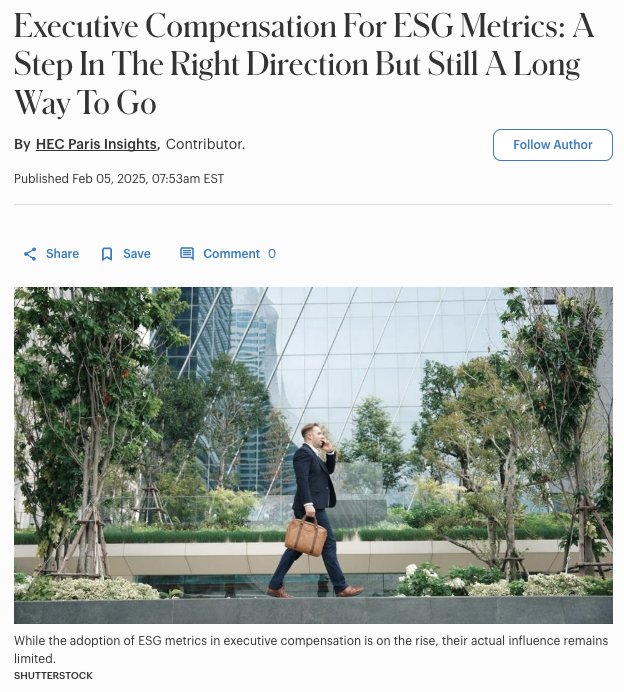
Task: Select the Save label text
Action: [137, 254]
